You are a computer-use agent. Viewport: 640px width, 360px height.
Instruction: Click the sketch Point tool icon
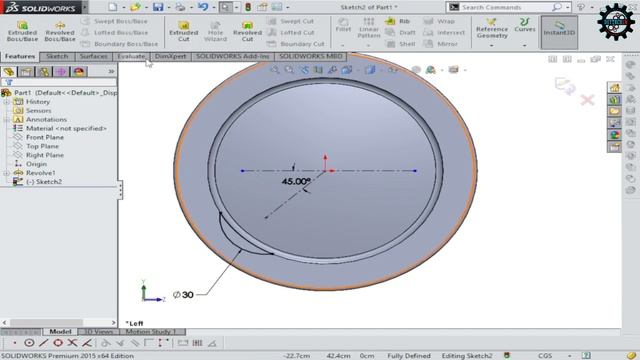(x=14, y=343)
